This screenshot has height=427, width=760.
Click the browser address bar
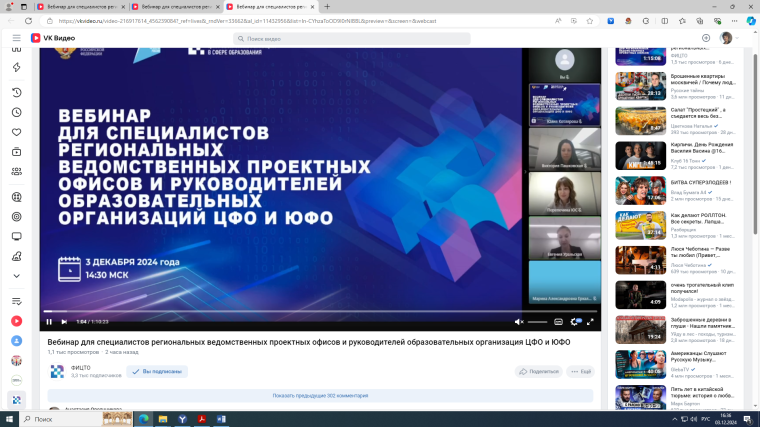(x=301, y=21)
